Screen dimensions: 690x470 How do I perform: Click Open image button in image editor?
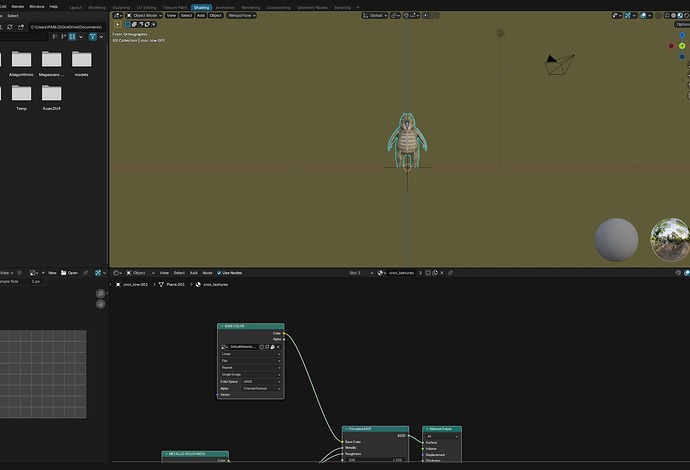[69, 273]
